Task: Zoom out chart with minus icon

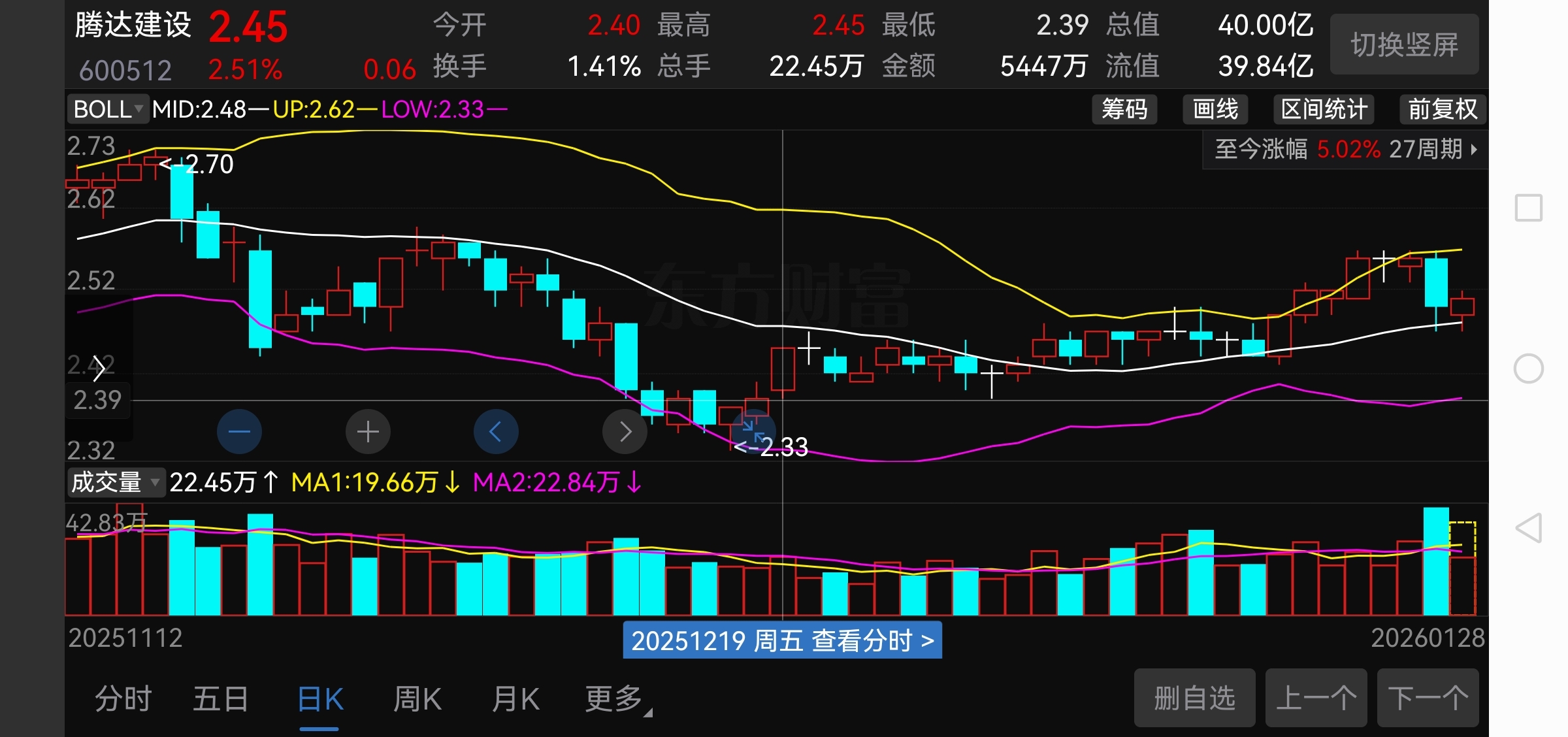Action: [x=239, y=431]
